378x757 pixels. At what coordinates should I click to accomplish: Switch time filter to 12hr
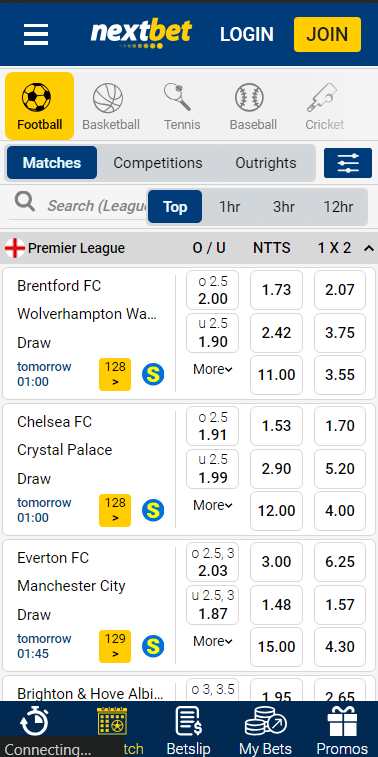pos(338,207)
